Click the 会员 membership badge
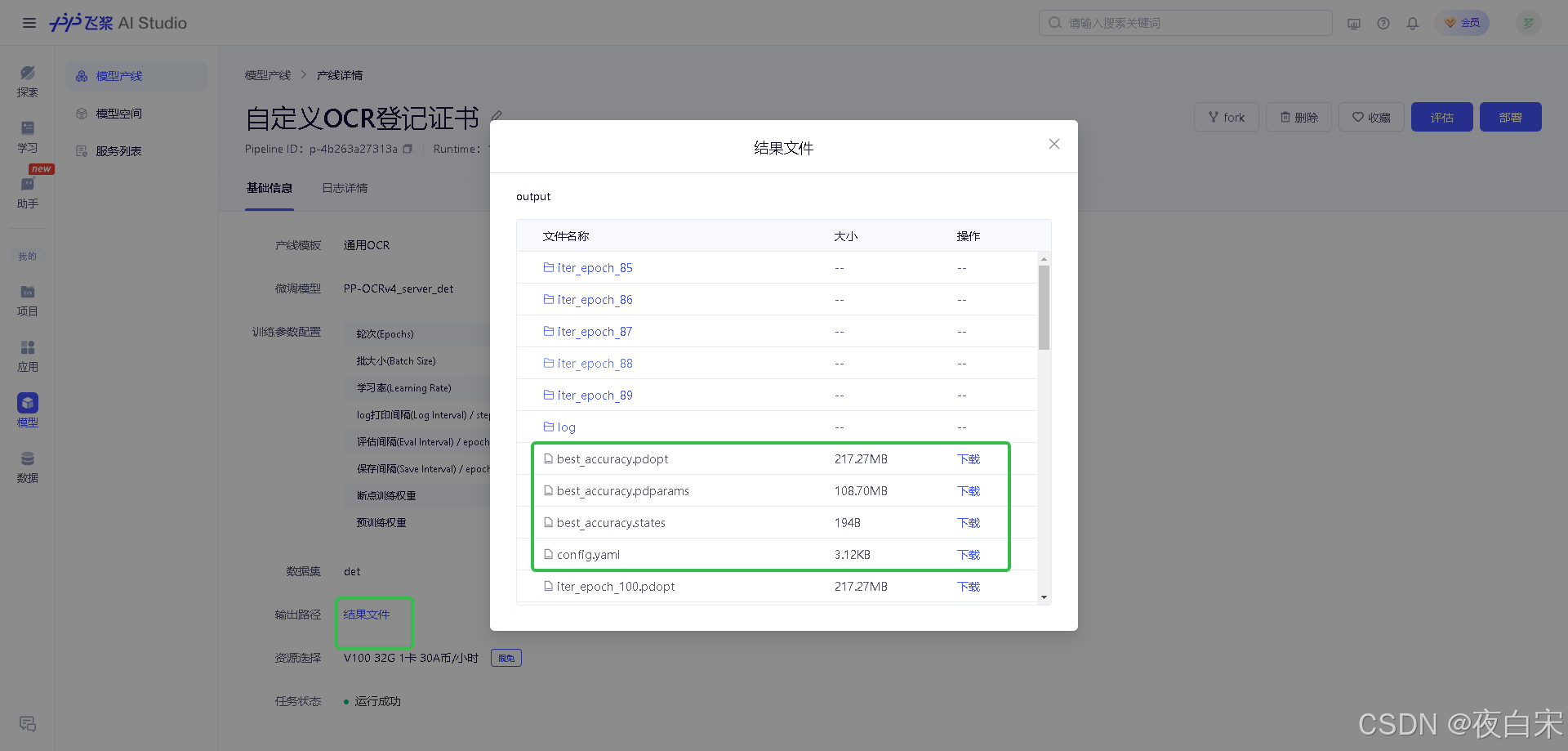 [x=1462, y=23]
